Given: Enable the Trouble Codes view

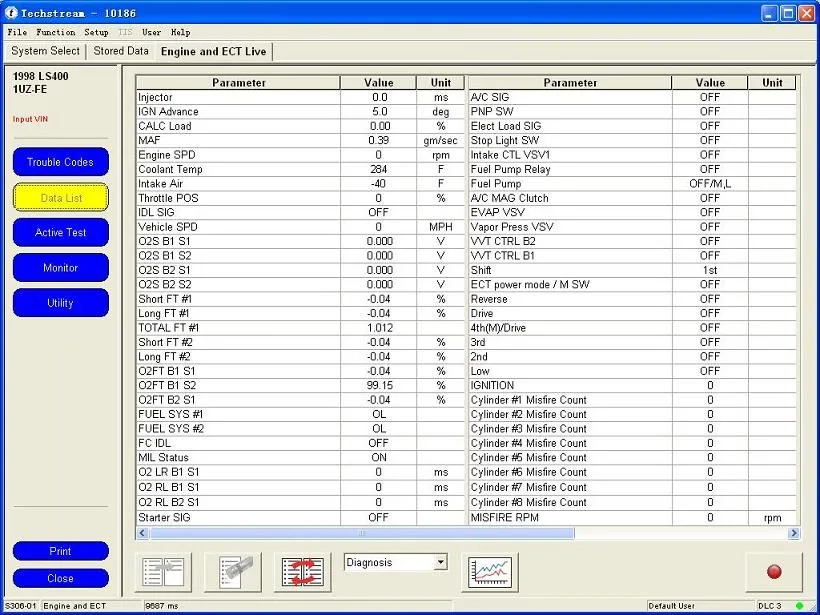Looking at the screenshot, I should click(60, 161).
